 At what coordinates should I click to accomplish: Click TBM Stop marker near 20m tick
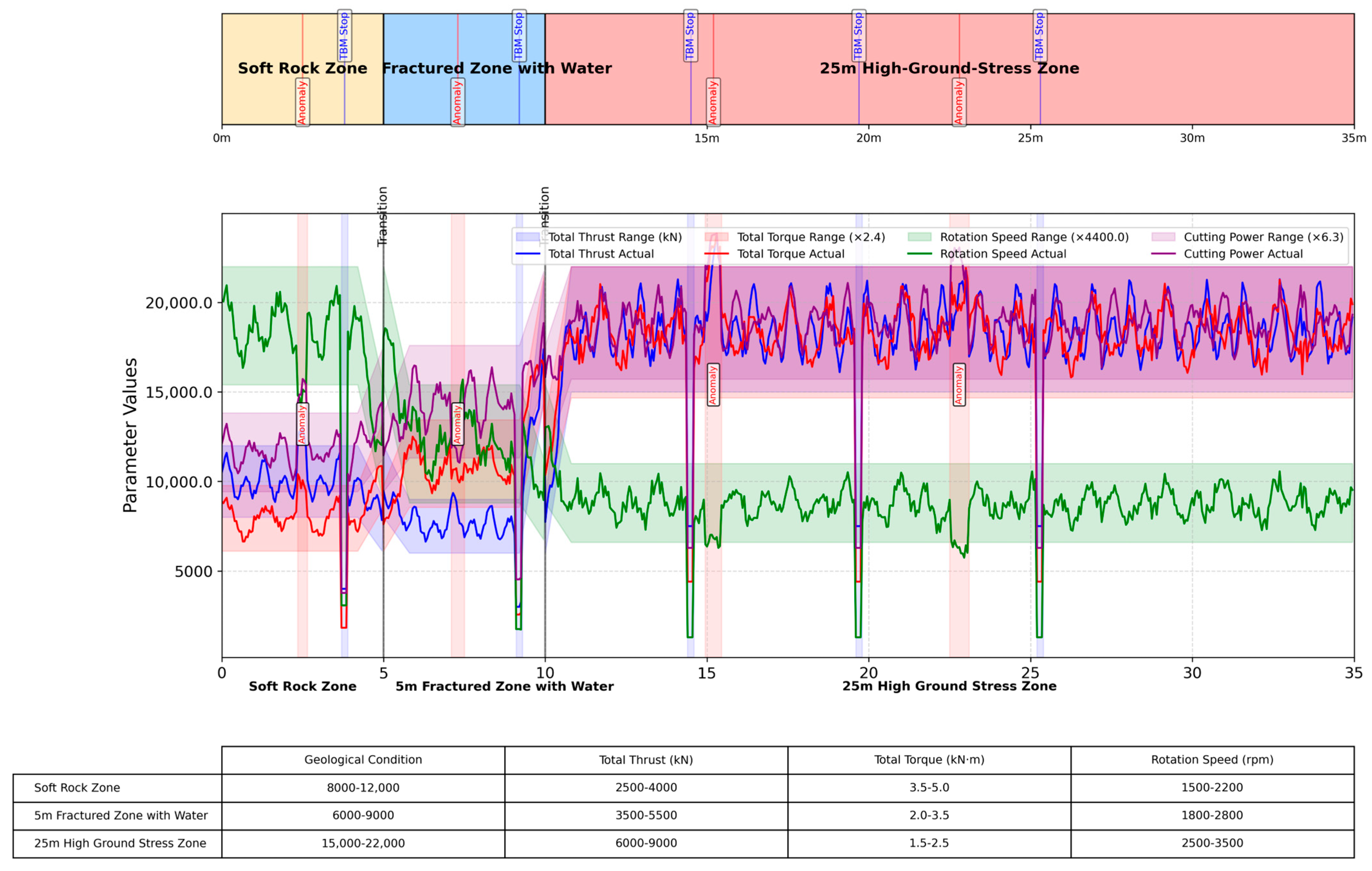click(859, 36)
